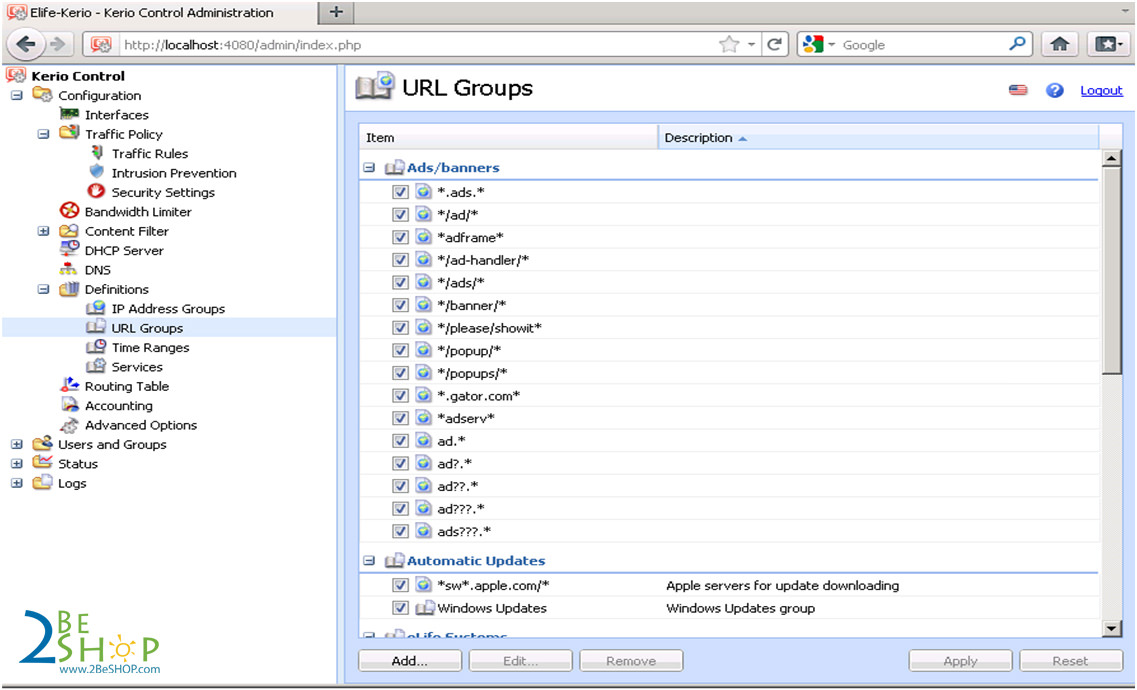Open a new browser tab

click(x=336, y=12)
